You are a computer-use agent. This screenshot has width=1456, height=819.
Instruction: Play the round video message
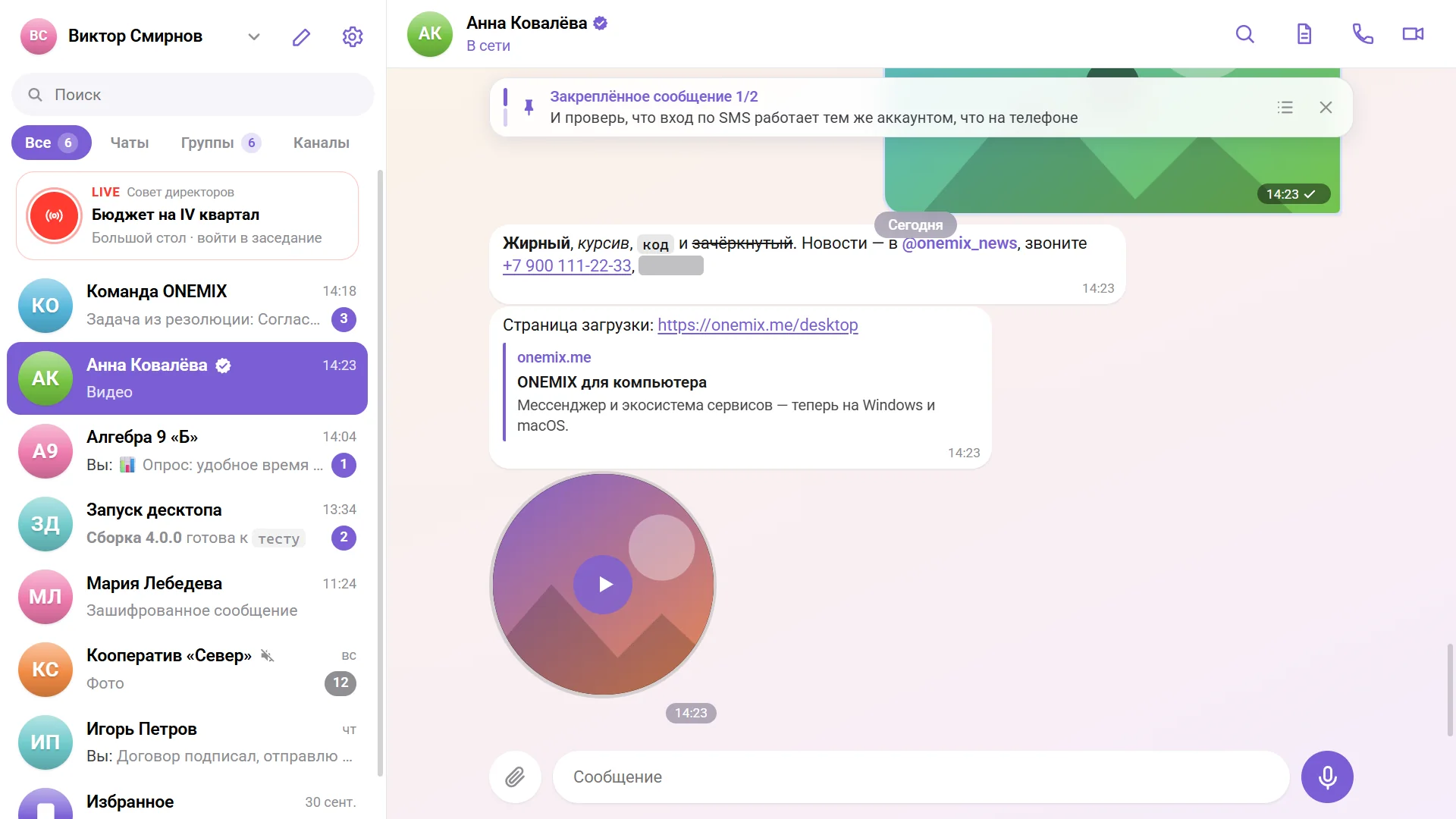click(603, 585)
